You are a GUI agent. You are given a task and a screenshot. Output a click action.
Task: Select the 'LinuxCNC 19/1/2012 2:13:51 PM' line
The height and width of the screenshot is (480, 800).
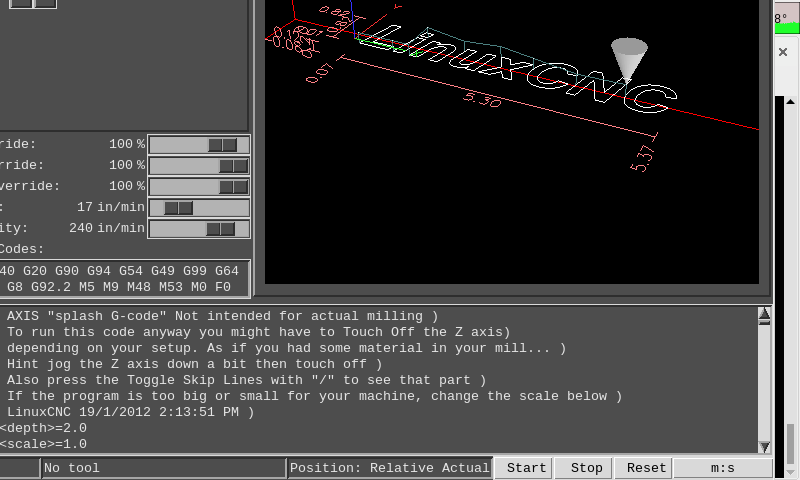[x=131, y=412]
